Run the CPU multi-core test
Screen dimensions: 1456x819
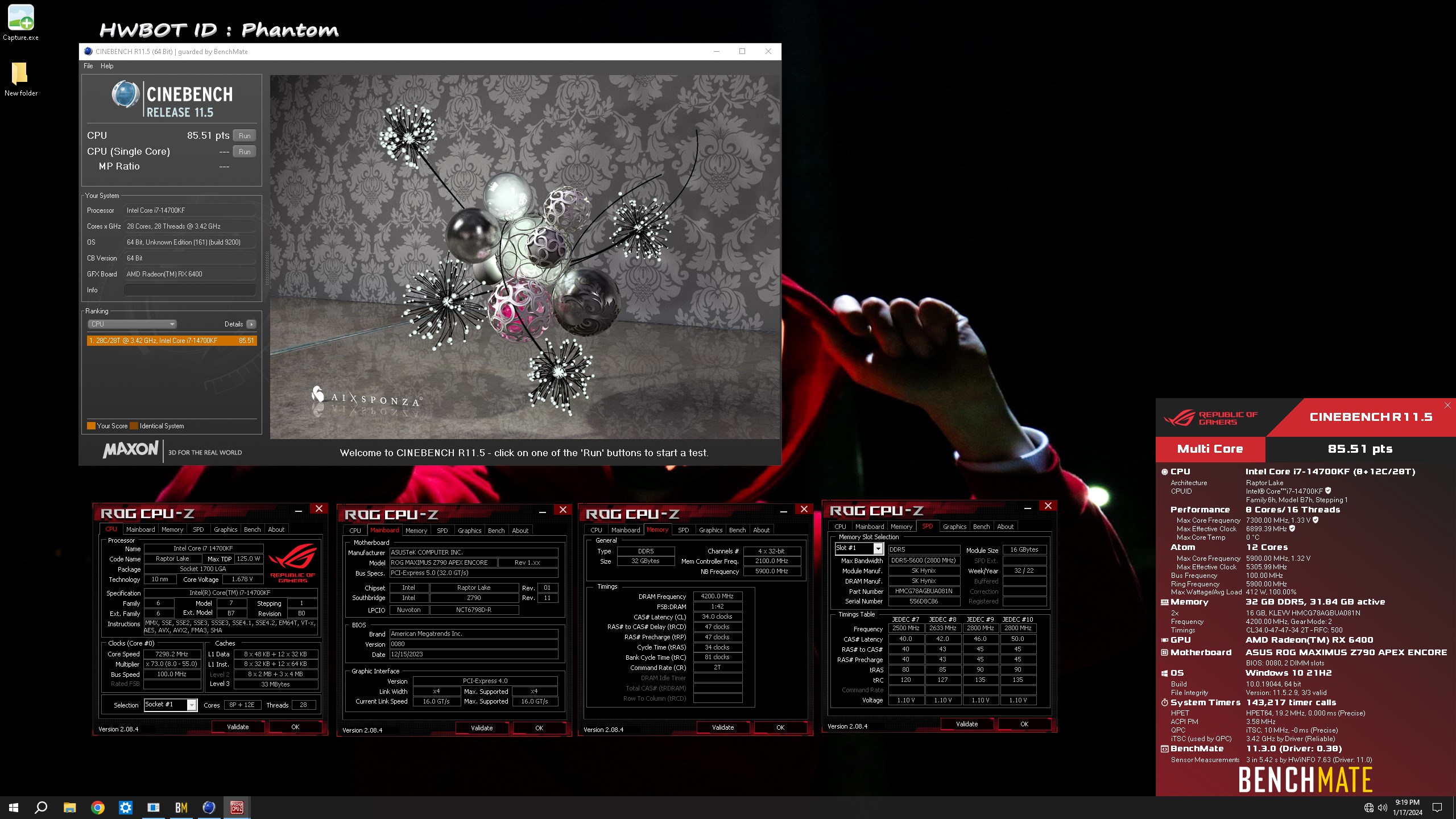tap(245, 136)
